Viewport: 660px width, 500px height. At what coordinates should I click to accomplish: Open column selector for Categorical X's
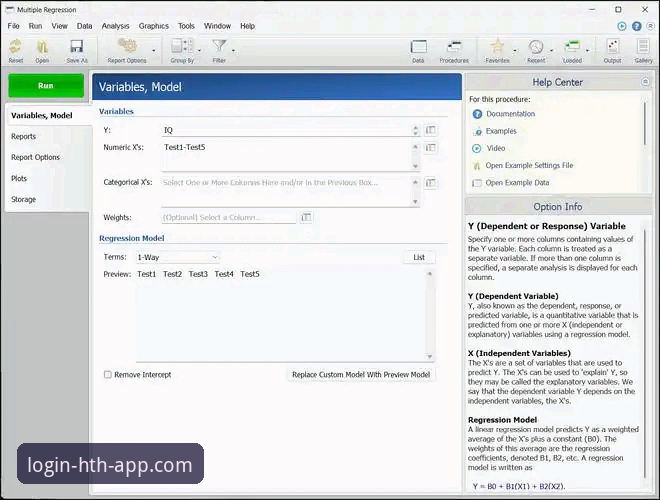(431, 183)
